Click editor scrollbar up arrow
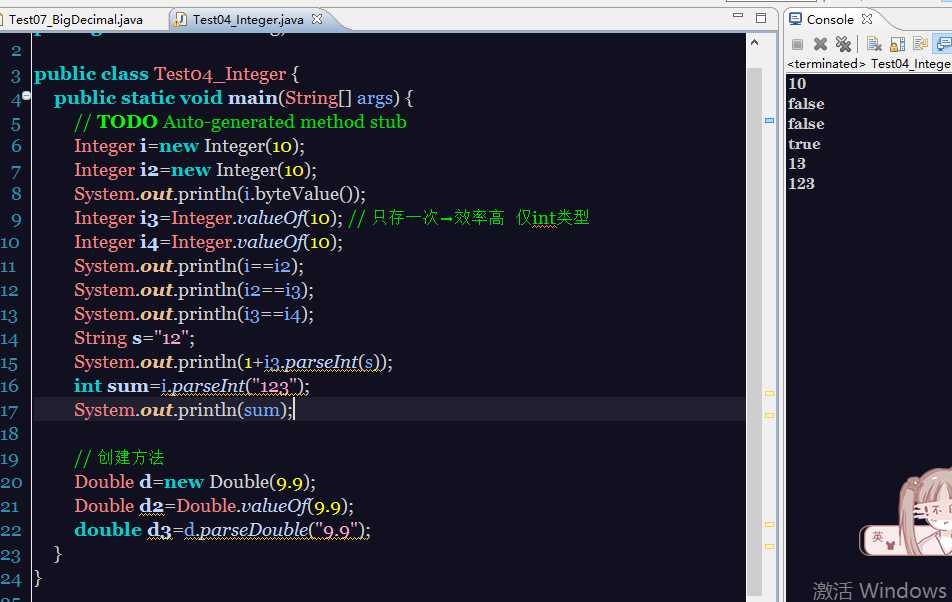Viewport: 952px width, 602px height. pyautogui.click(x=754, y=42)
